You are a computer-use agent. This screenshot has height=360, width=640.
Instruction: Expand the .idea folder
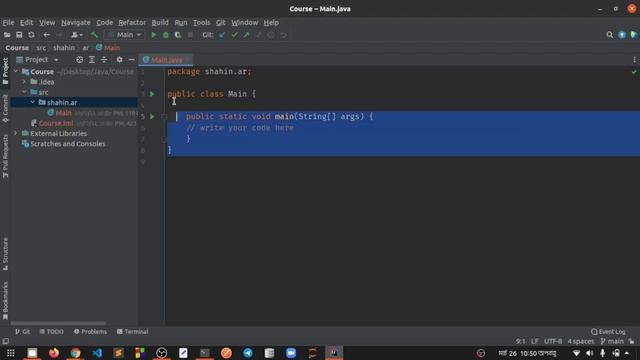pyautogui.click(x=24, y=82)
